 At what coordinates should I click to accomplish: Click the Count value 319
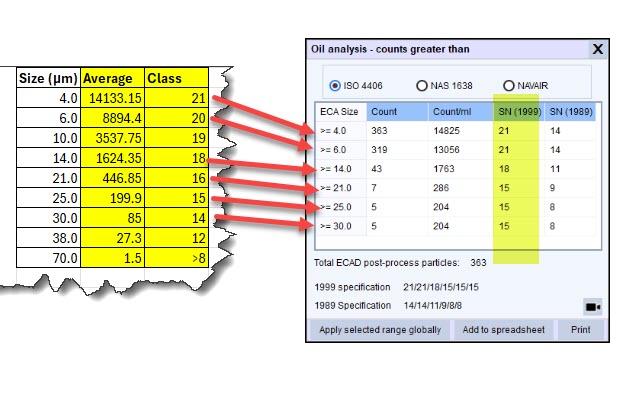[379, 150]
